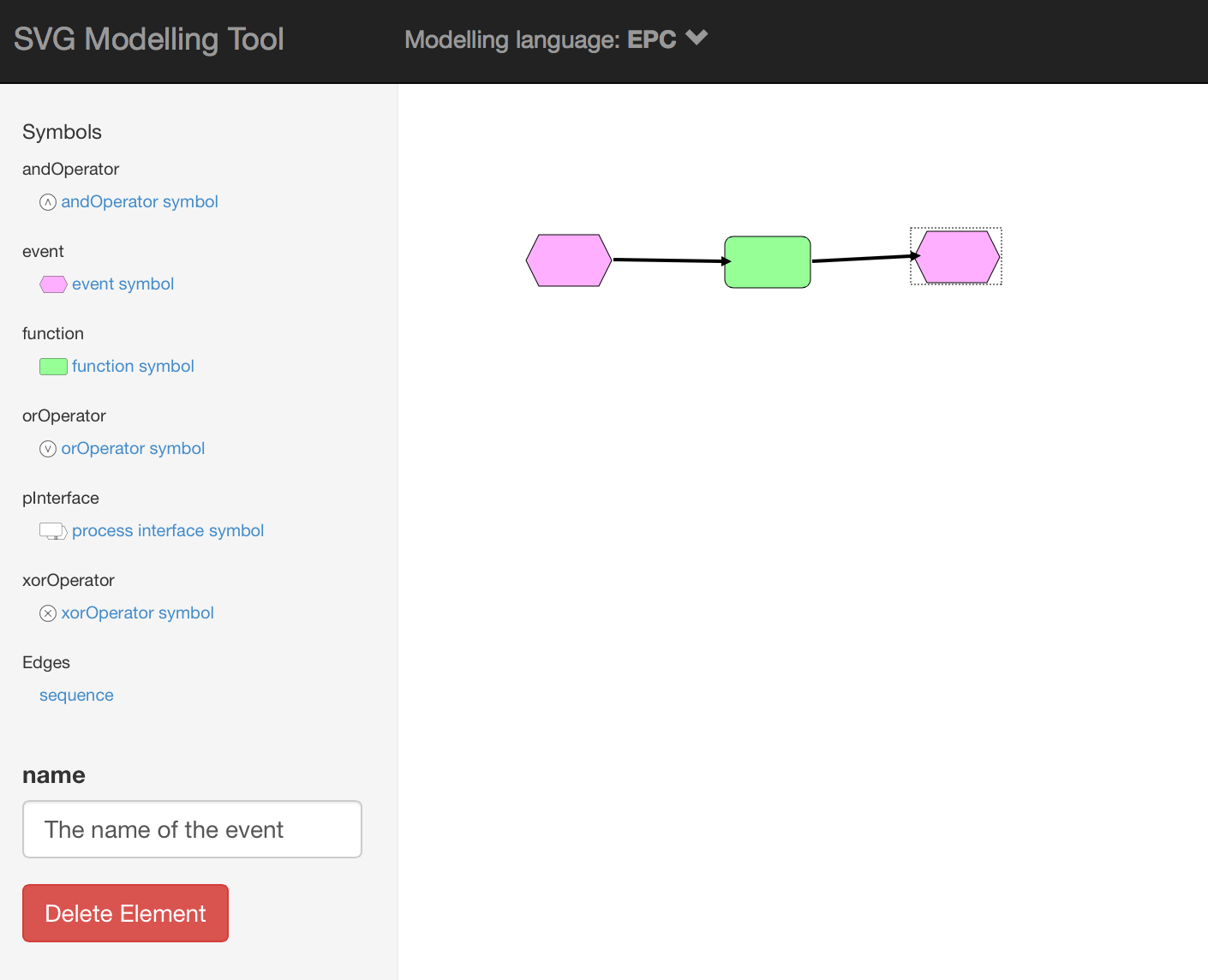The width and height of the screenshot is (1208, 980).
Task: Select the green function node on canvas
Action: [768, 262]
